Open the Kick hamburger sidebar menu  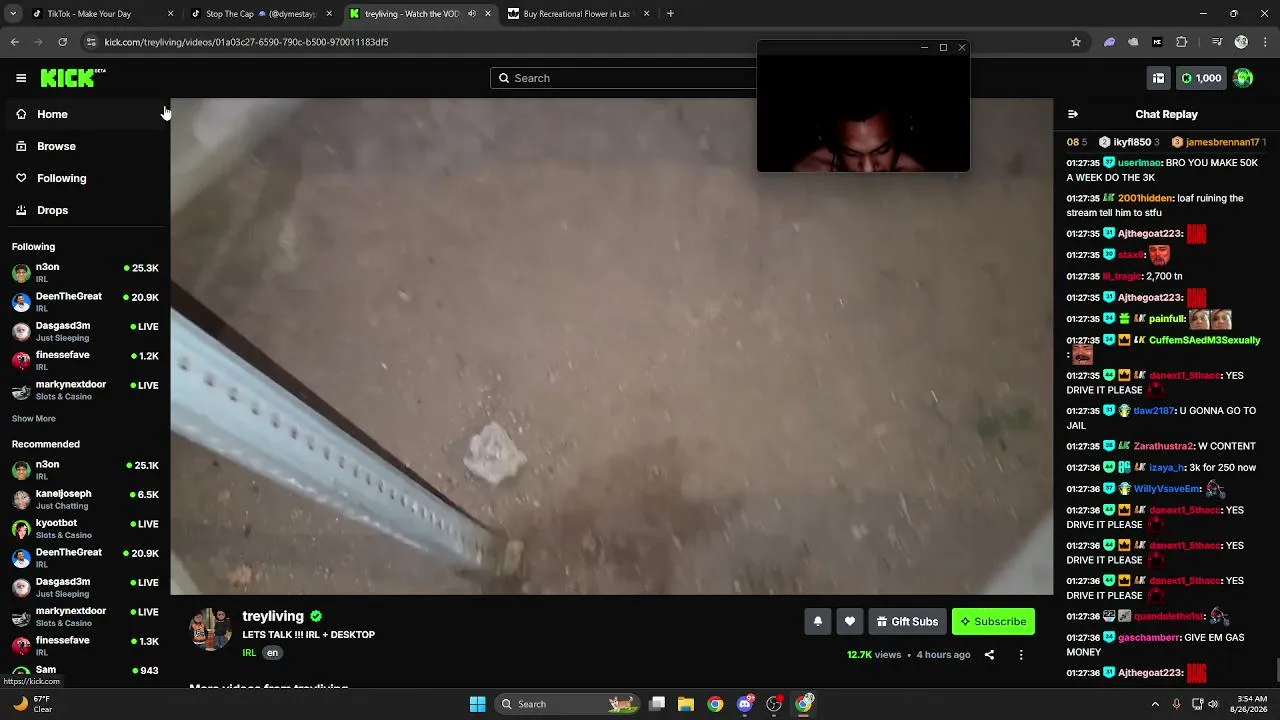coord(21,78)
